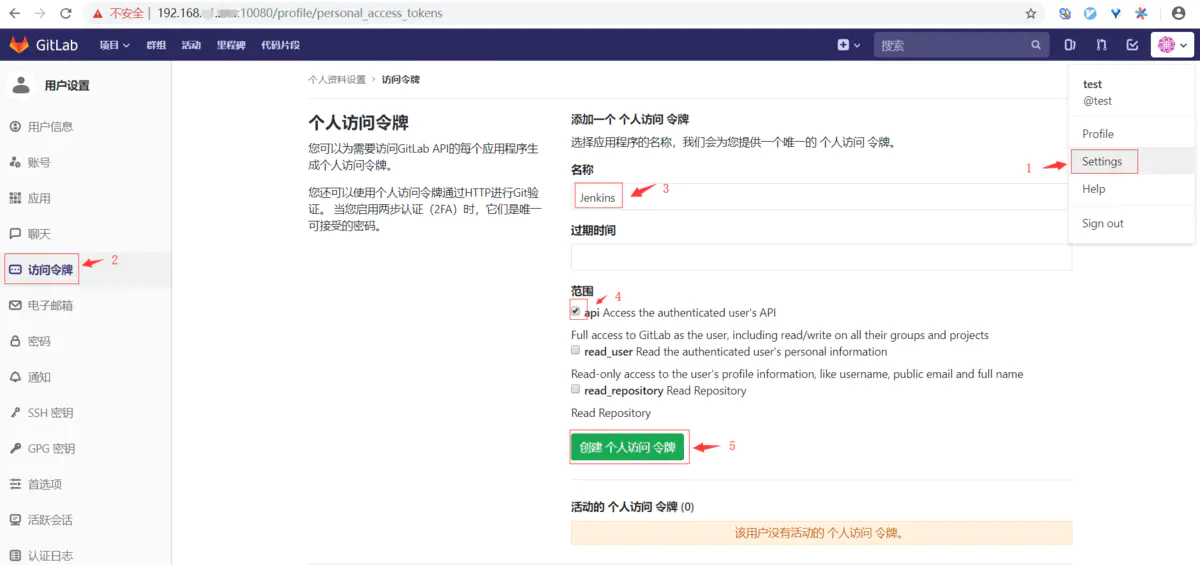Reload the current page
This screenshot has width=1200, height=565.
(66, 14)
